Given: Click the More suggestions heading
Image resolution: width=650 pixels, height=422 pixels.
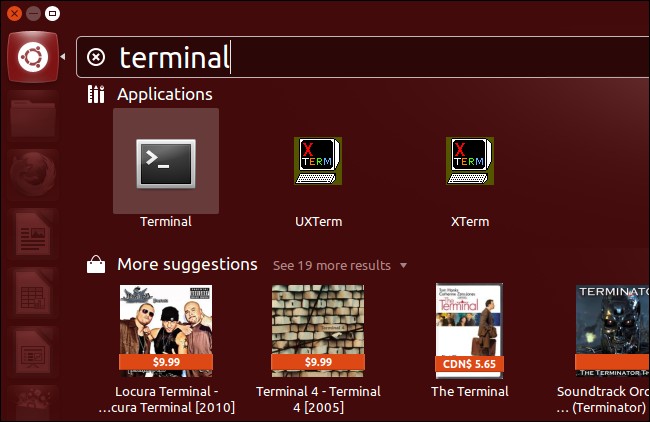Looking at the screenshot, I should pyautogui.click(x=187, y=264).
